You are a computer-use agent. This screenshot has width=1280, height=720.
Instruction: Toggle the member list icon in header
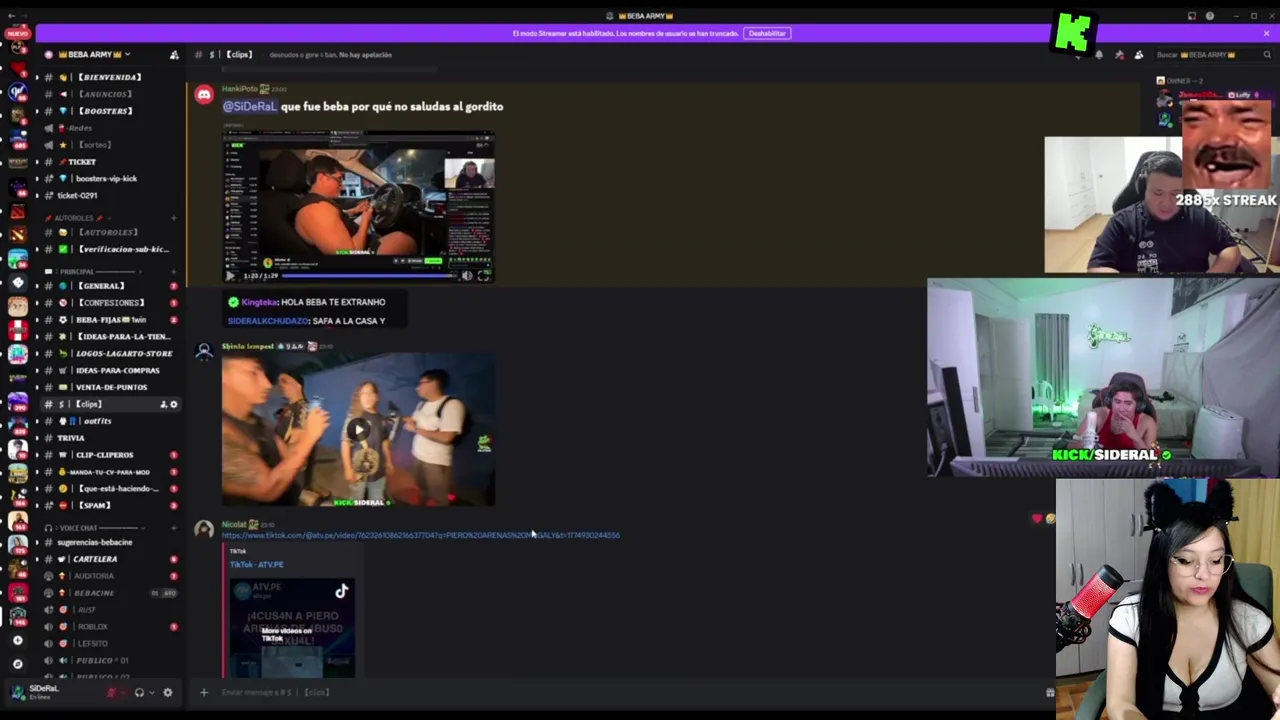click(x=1138, y=55)
